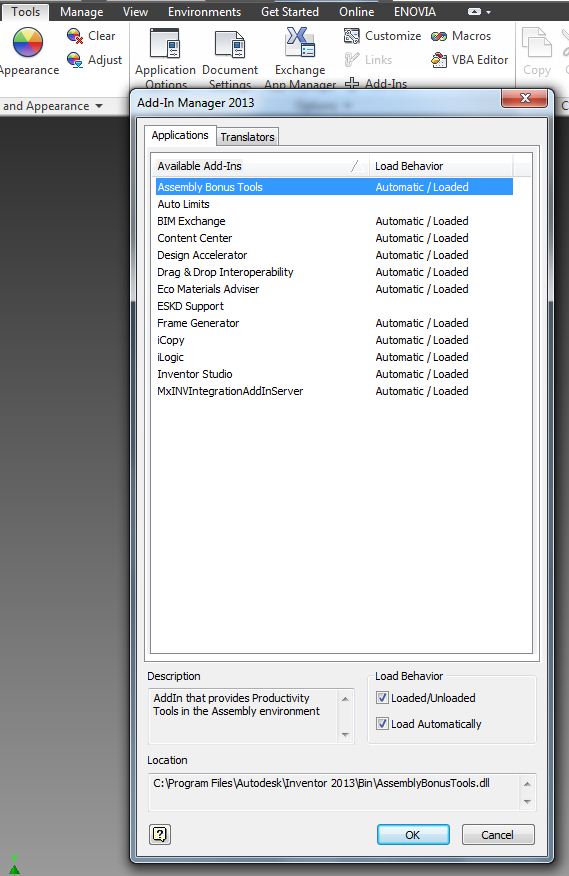Click the Location box up scroll arrow
Image resolution: width=569 pixels, height=876 pixels.
(x=527, y=783)
